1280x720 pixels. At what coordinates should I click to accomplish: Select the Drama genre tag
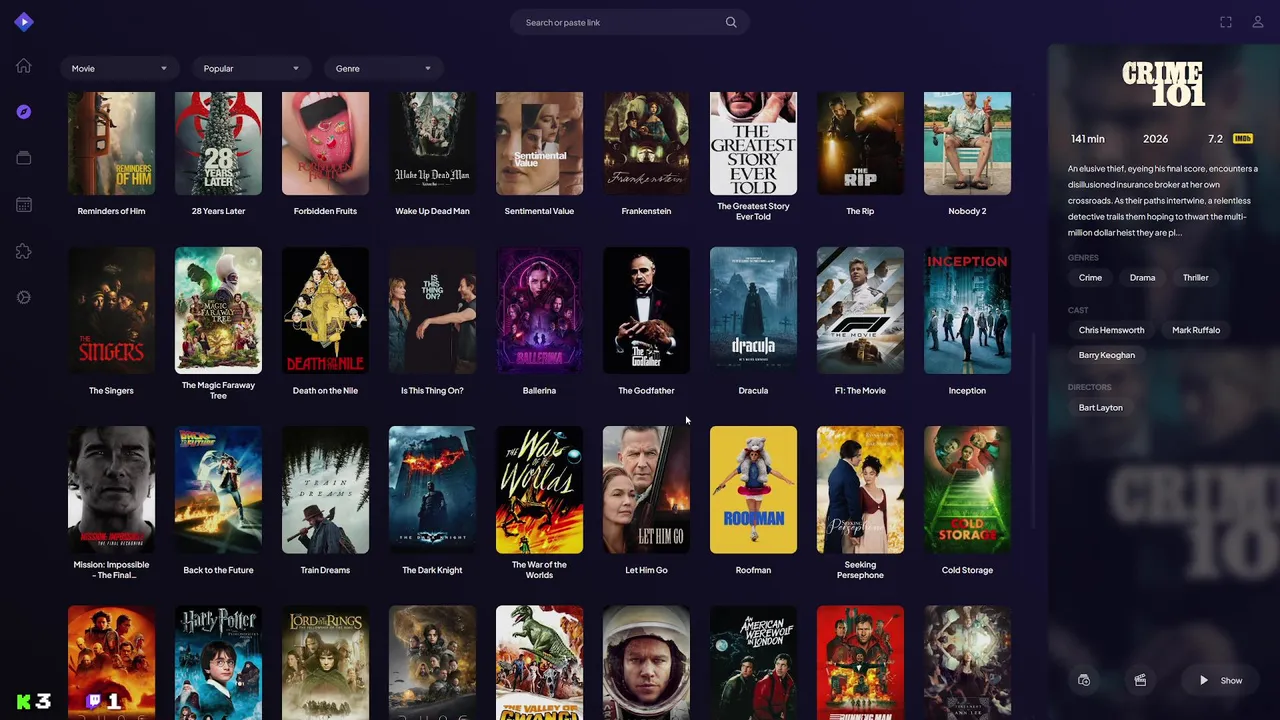[x=1142, y=278]
